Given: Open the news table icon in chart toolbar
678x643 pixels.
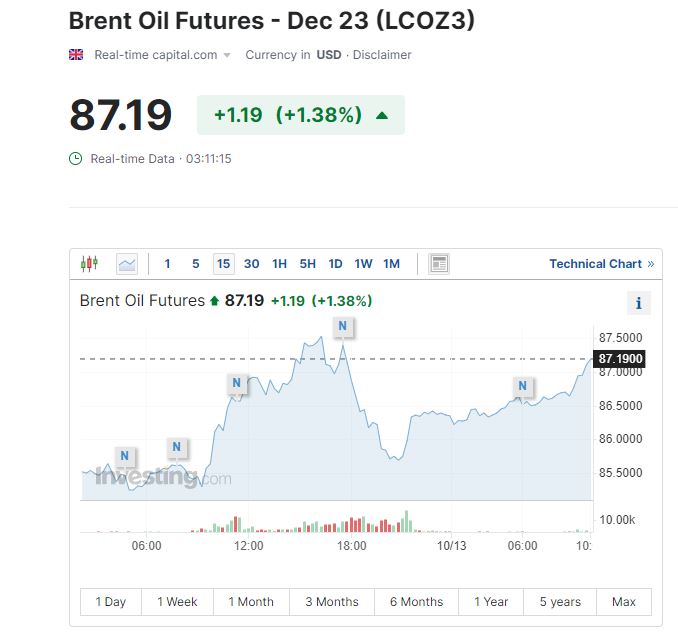Looking at the screenshot, I should point(438,264).
